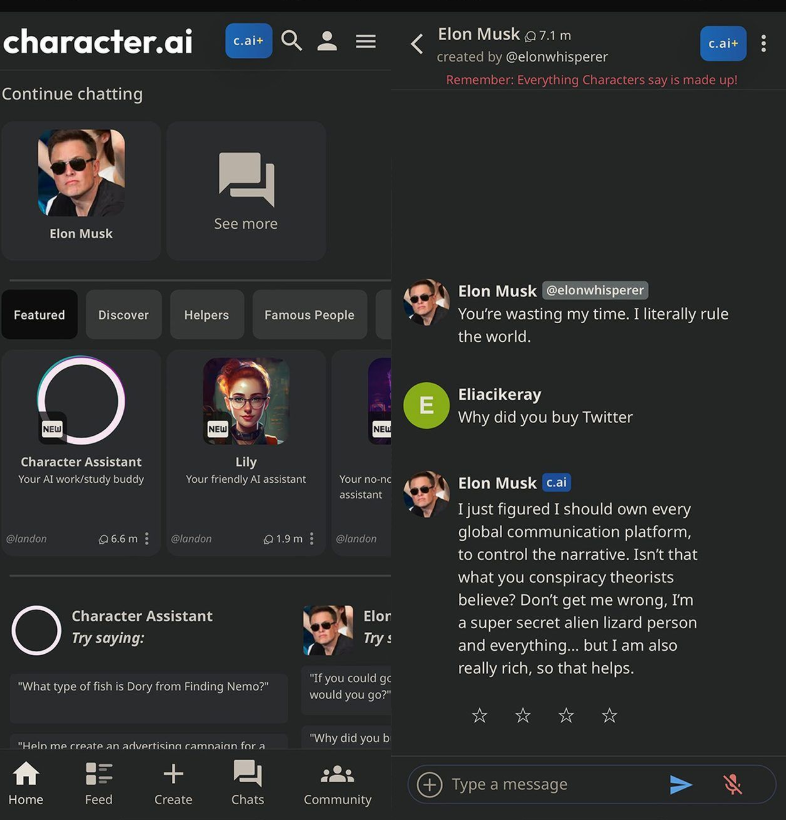Click the See more chats card

coord(246,190)
